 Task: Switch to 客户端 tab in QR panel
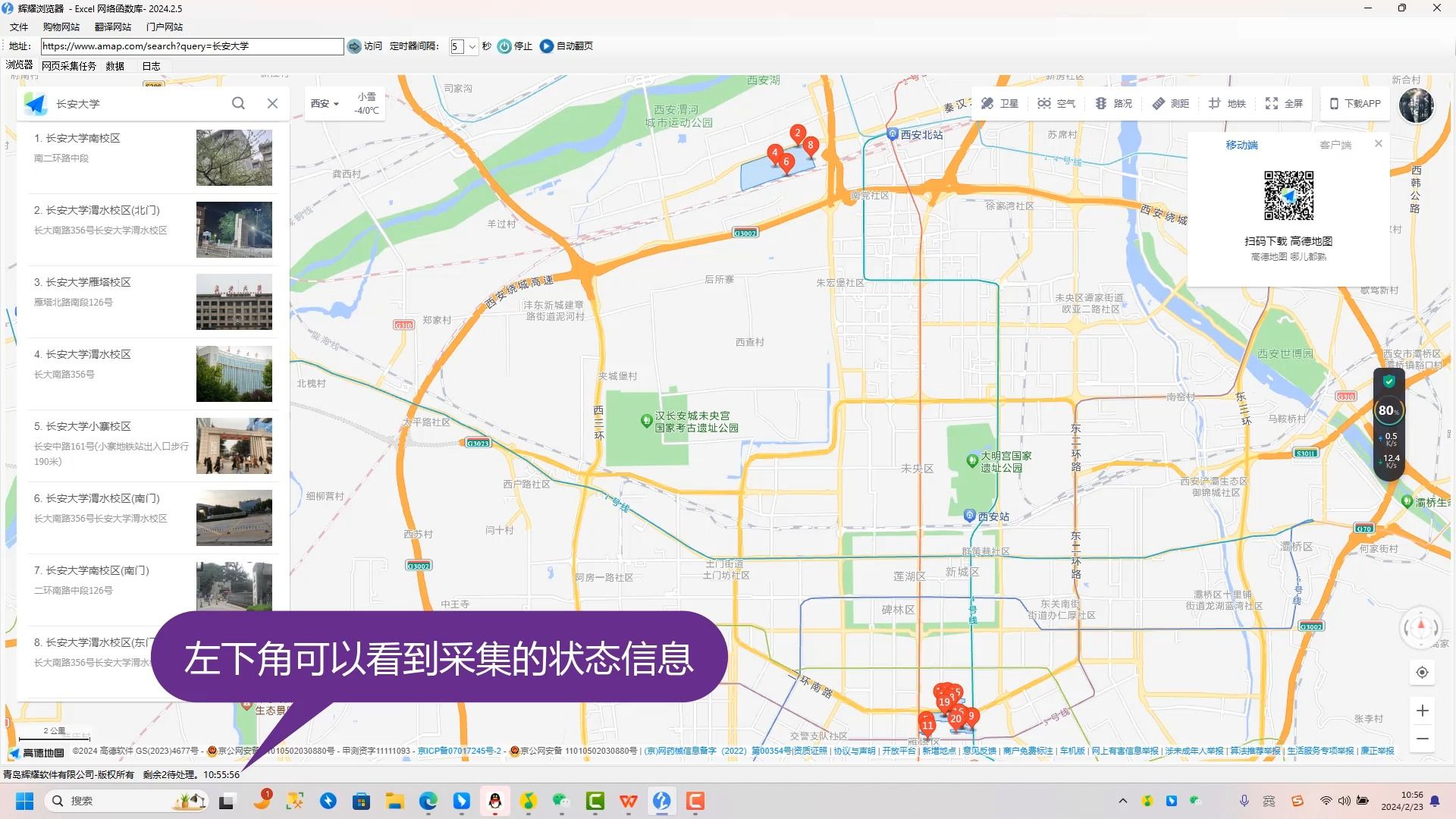(x=1335, y=145)
